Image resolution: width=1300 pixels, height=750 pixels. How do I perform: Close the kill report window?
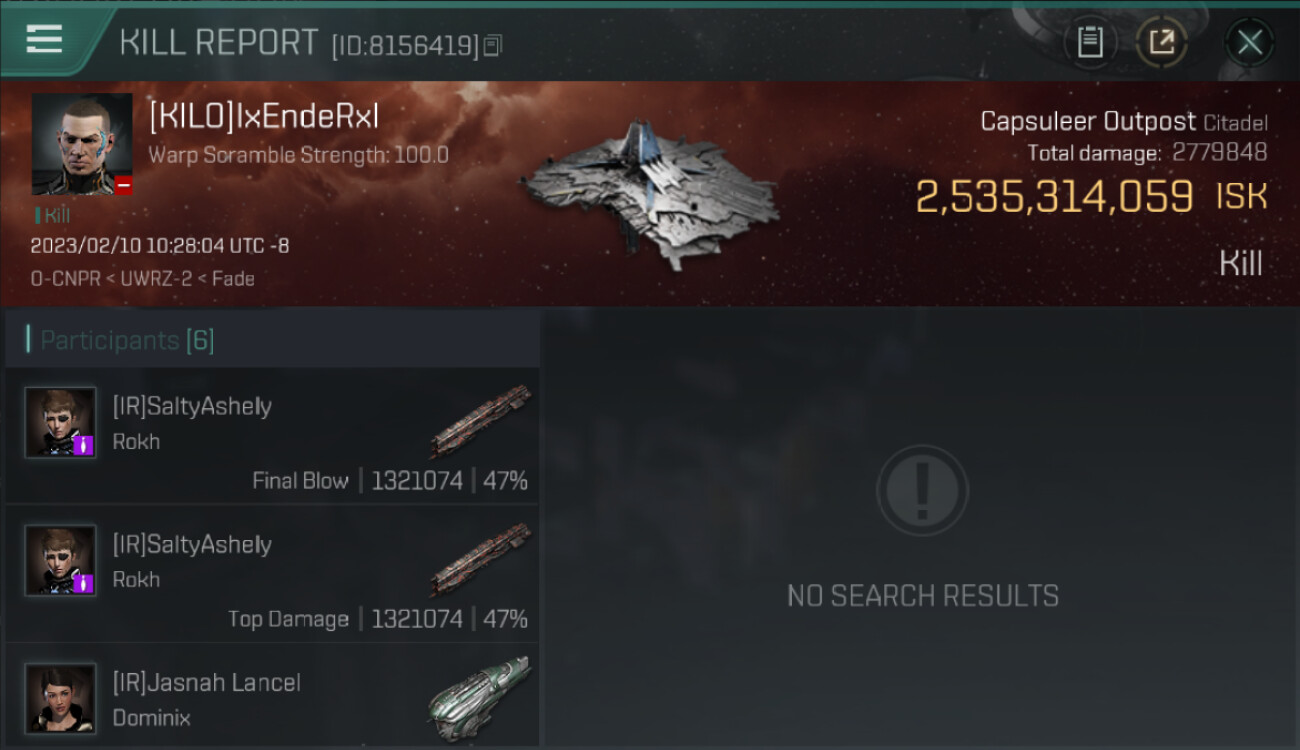point(1249,42)
